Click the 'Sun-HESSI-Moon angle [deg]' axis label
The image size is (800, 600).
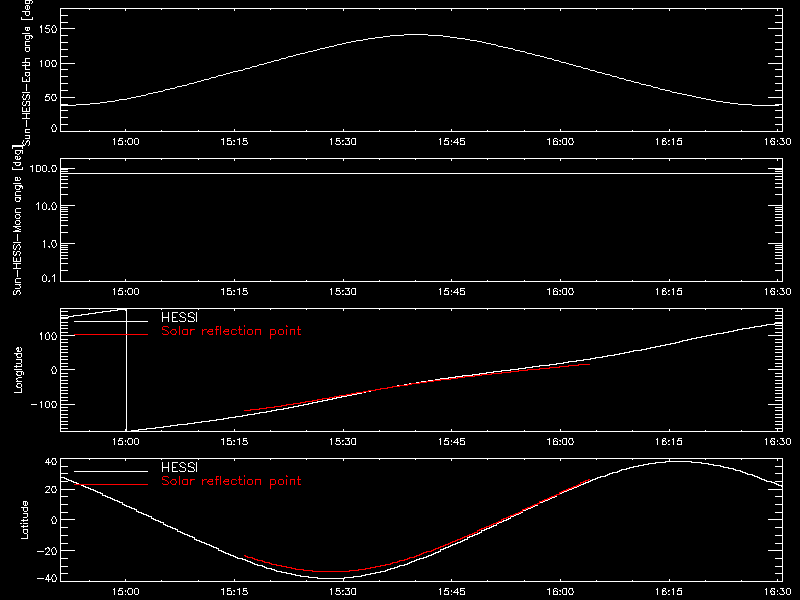point(17,221)
